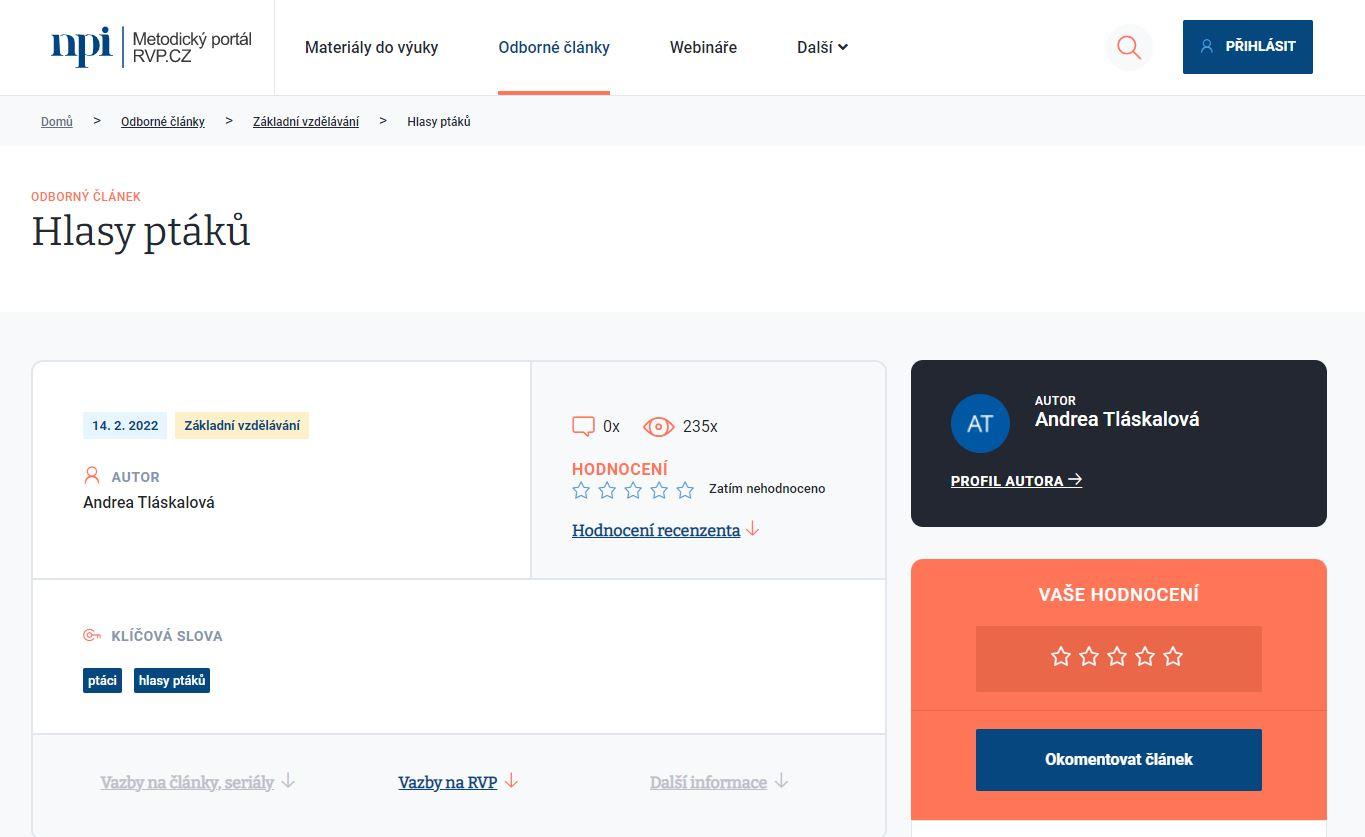Open the Profil autora link
1365x837 pixels.
tap(1015, 481)
